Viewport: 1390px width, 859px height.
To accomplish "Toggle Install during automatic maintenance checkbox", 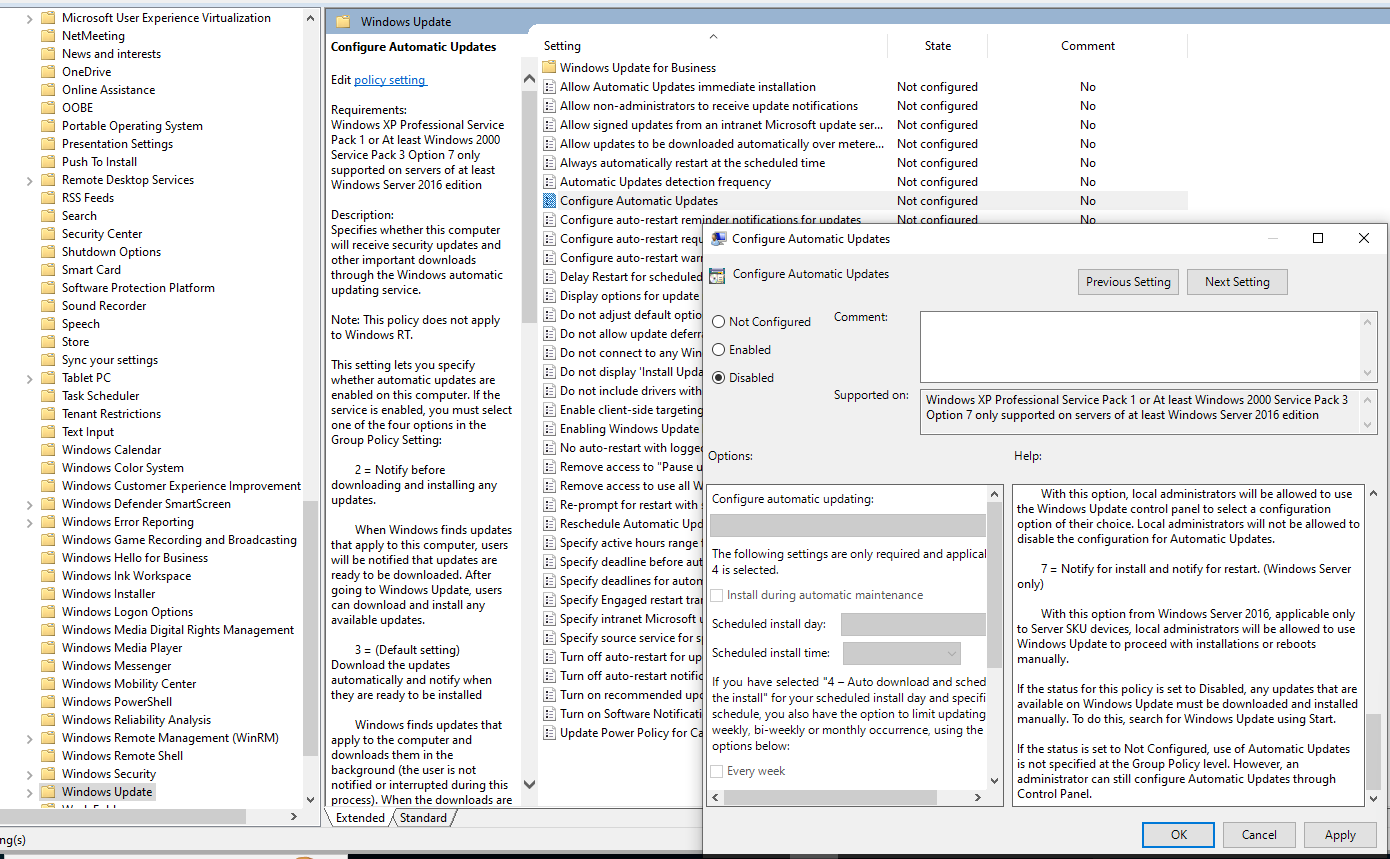I will pos(716,596).
